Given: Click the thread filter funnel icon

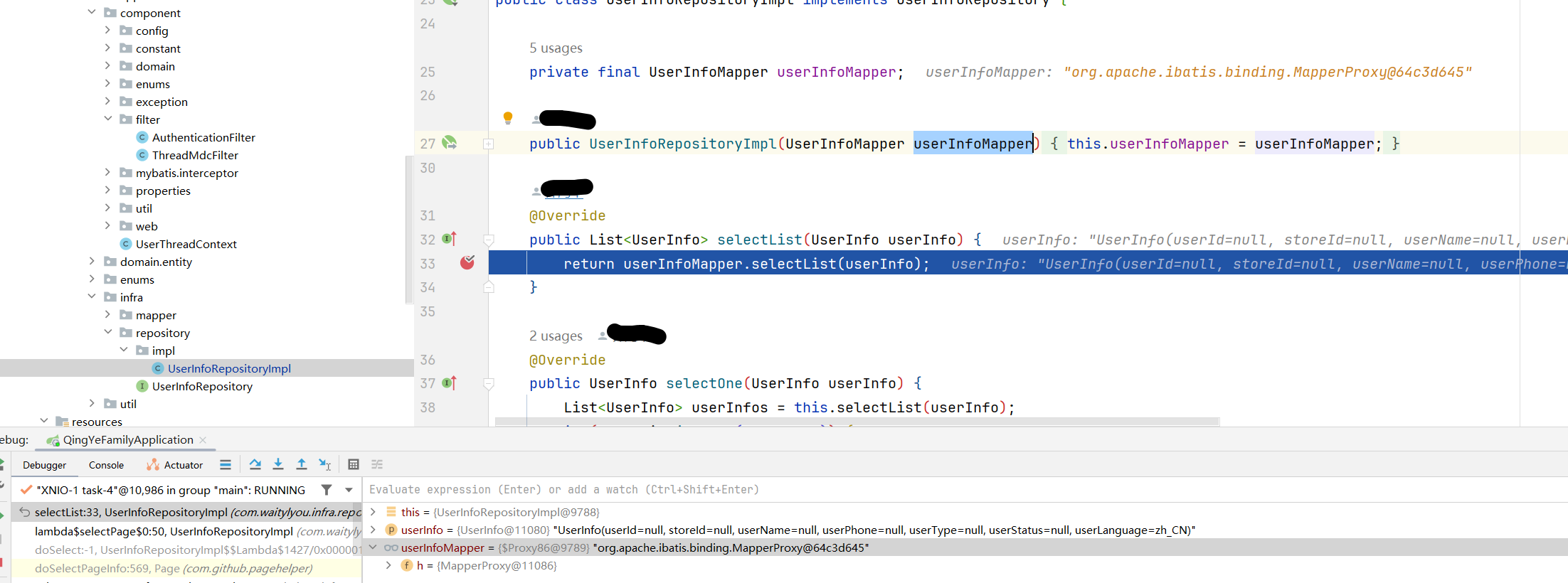Looking at the screenshot, I should pyautogui.click(x=326, y=490).
